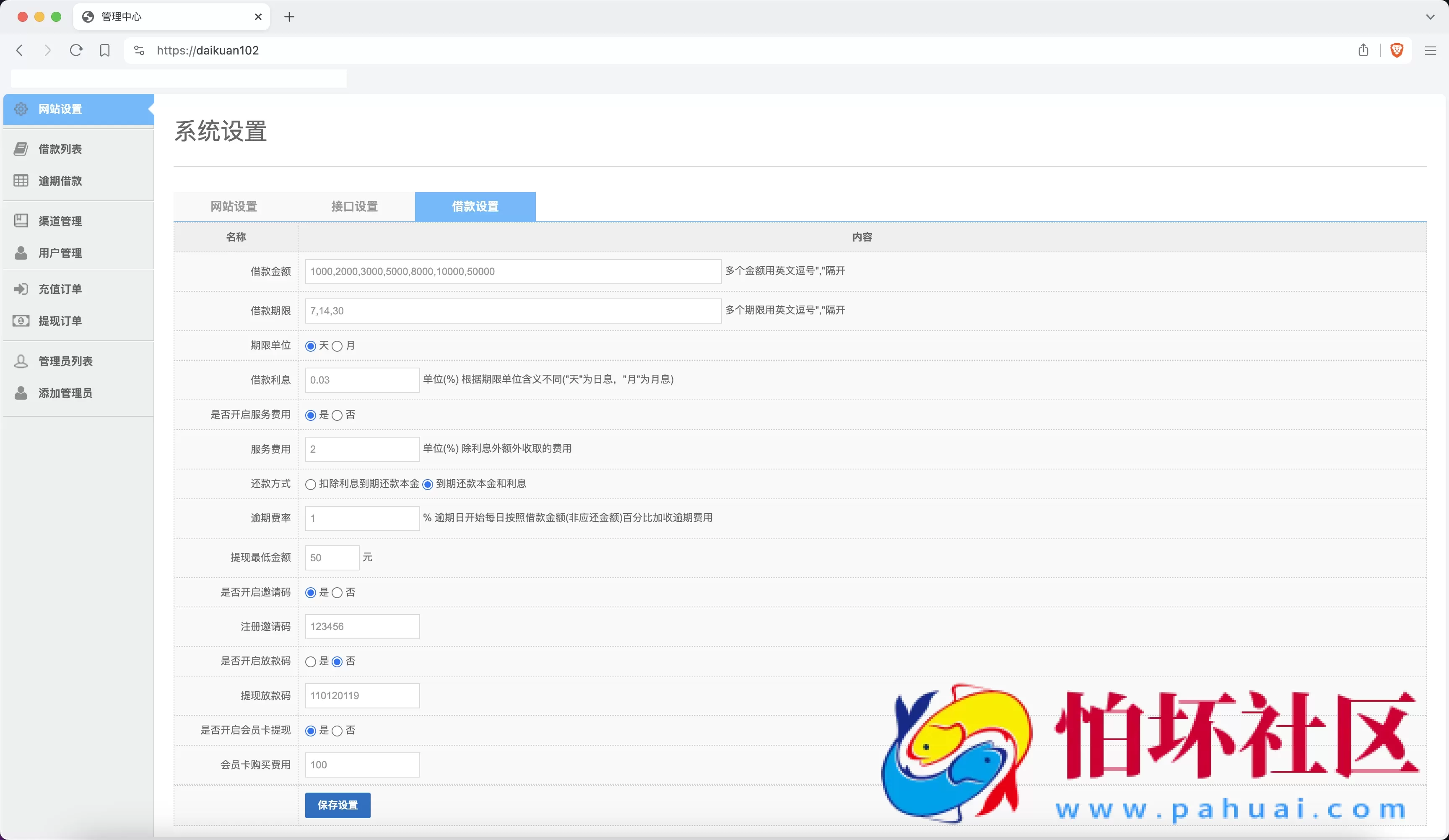
Task: Choose 否 for 是否开启服务费用
Action: [x=337, y=415]
